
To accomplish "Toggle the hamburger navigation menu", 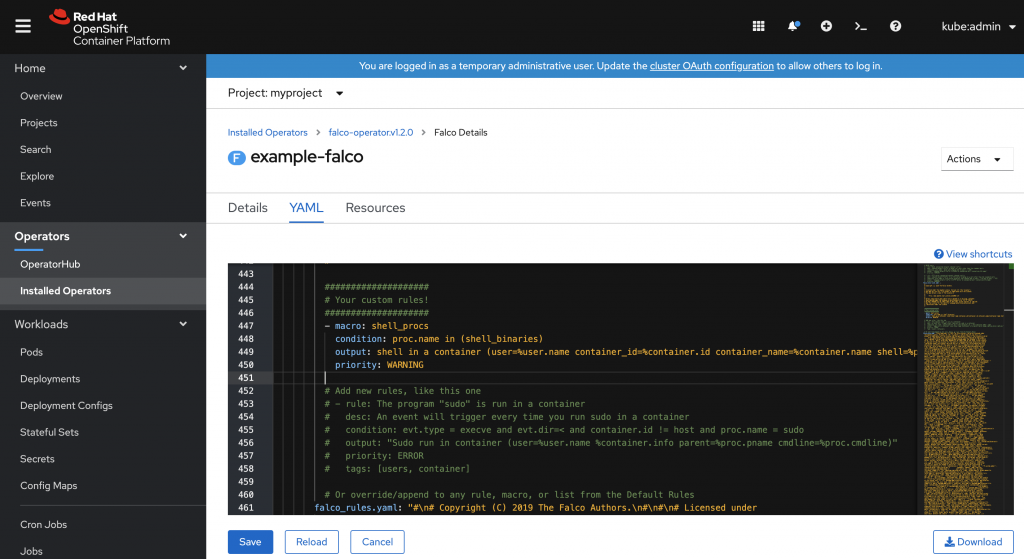I will pyautogui.click(x=23, y=26).
